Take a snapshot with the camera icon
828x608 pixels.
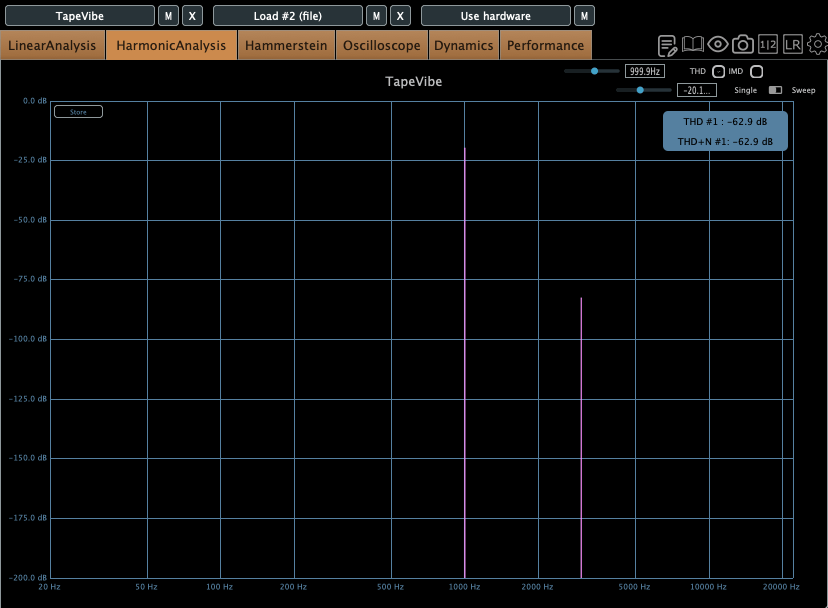(743, 45)
